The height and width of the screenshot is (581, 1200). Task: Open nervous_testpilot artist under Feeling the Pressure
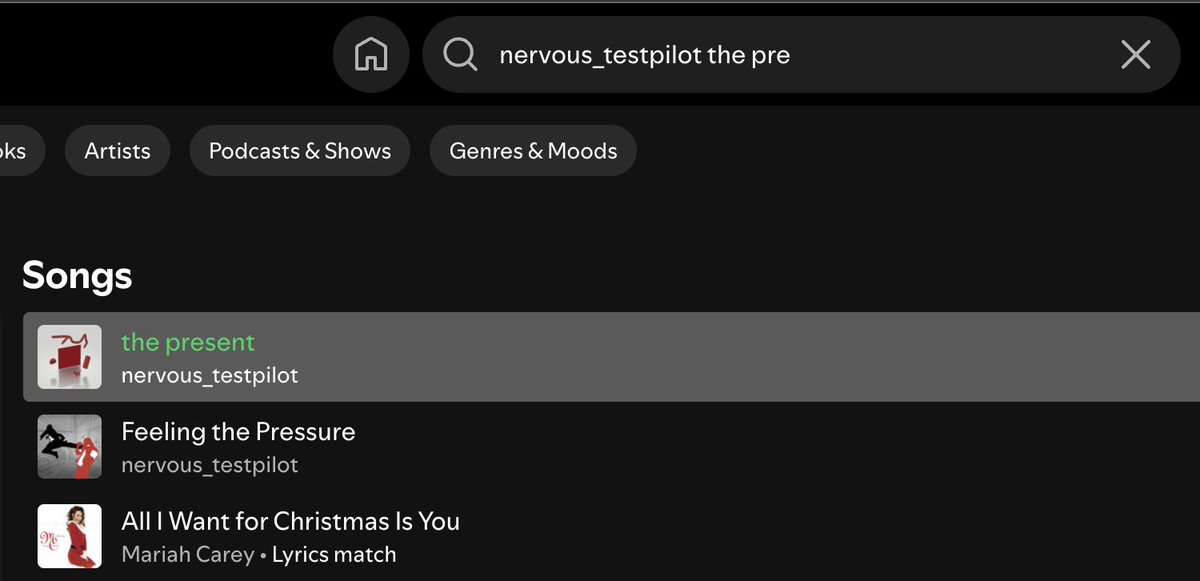coord(210,465)
